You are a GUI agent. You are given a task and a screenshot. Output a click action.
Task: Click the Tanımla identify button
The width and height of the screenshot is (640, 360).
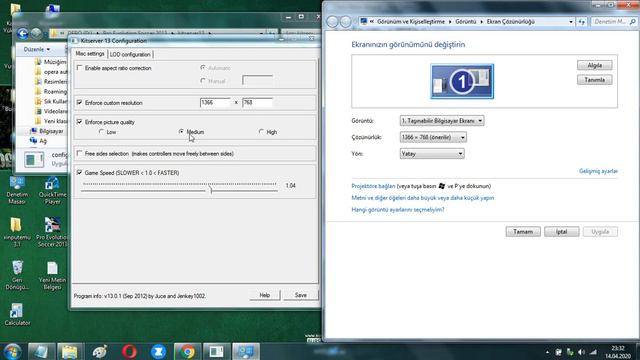coord(595,80)
